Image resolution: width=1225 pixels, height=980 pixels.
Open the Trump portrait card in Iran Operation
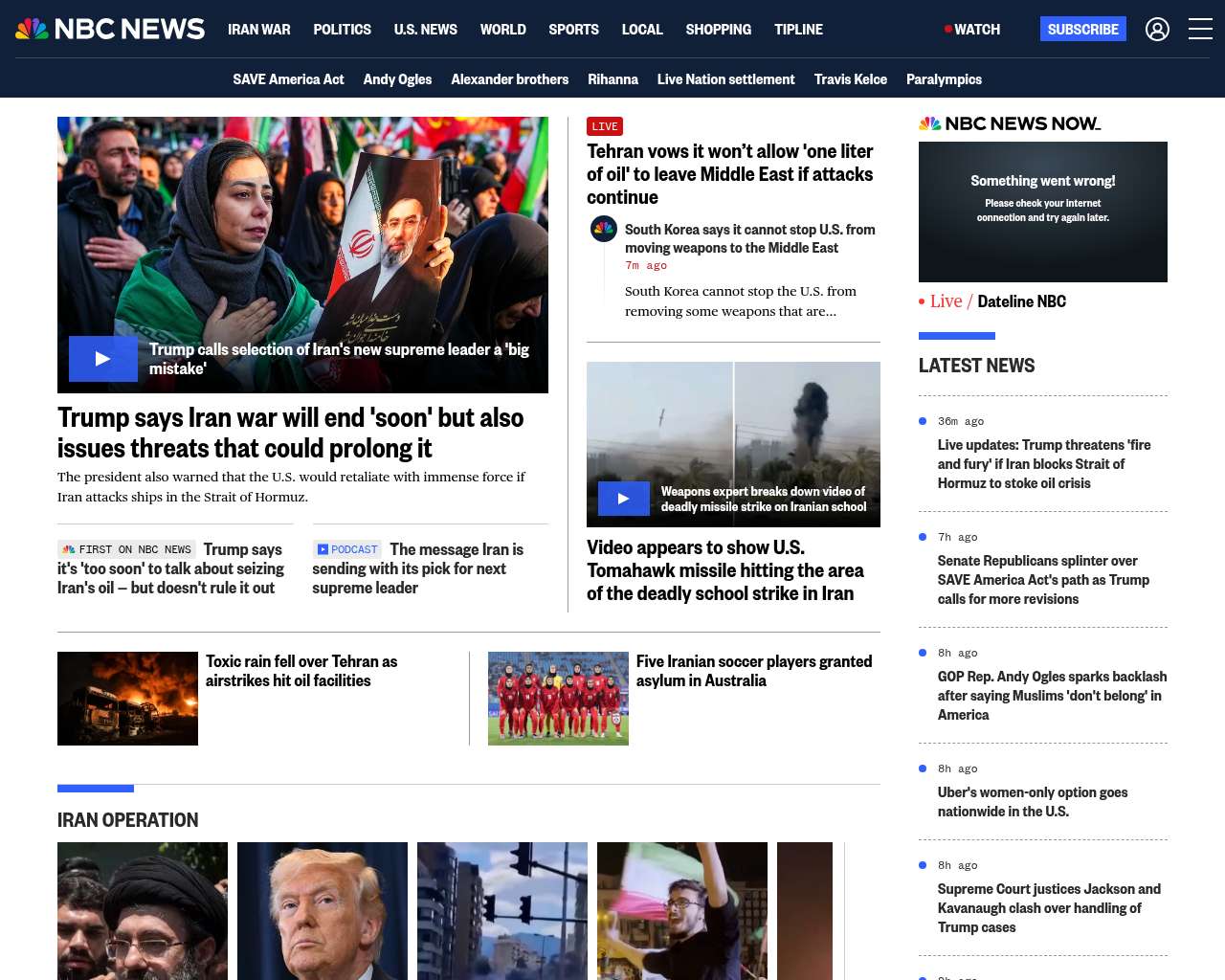[323, 910]
